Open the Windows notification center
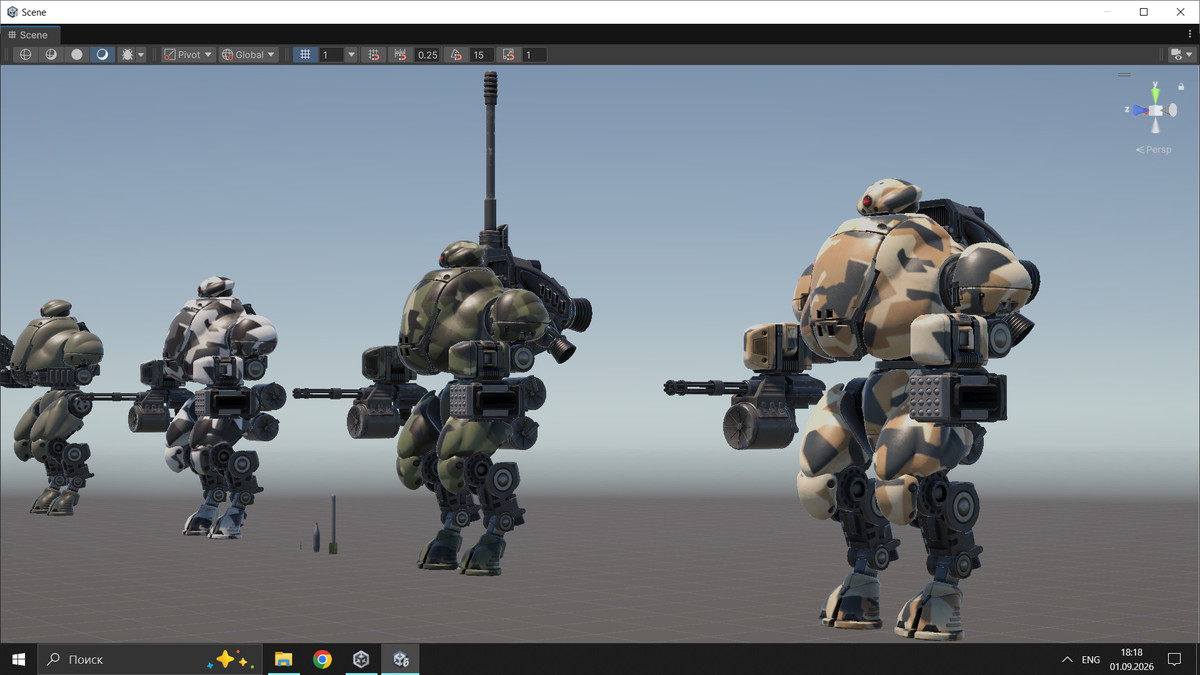This screenshot has height=675, width=1200. (1175, 659)
